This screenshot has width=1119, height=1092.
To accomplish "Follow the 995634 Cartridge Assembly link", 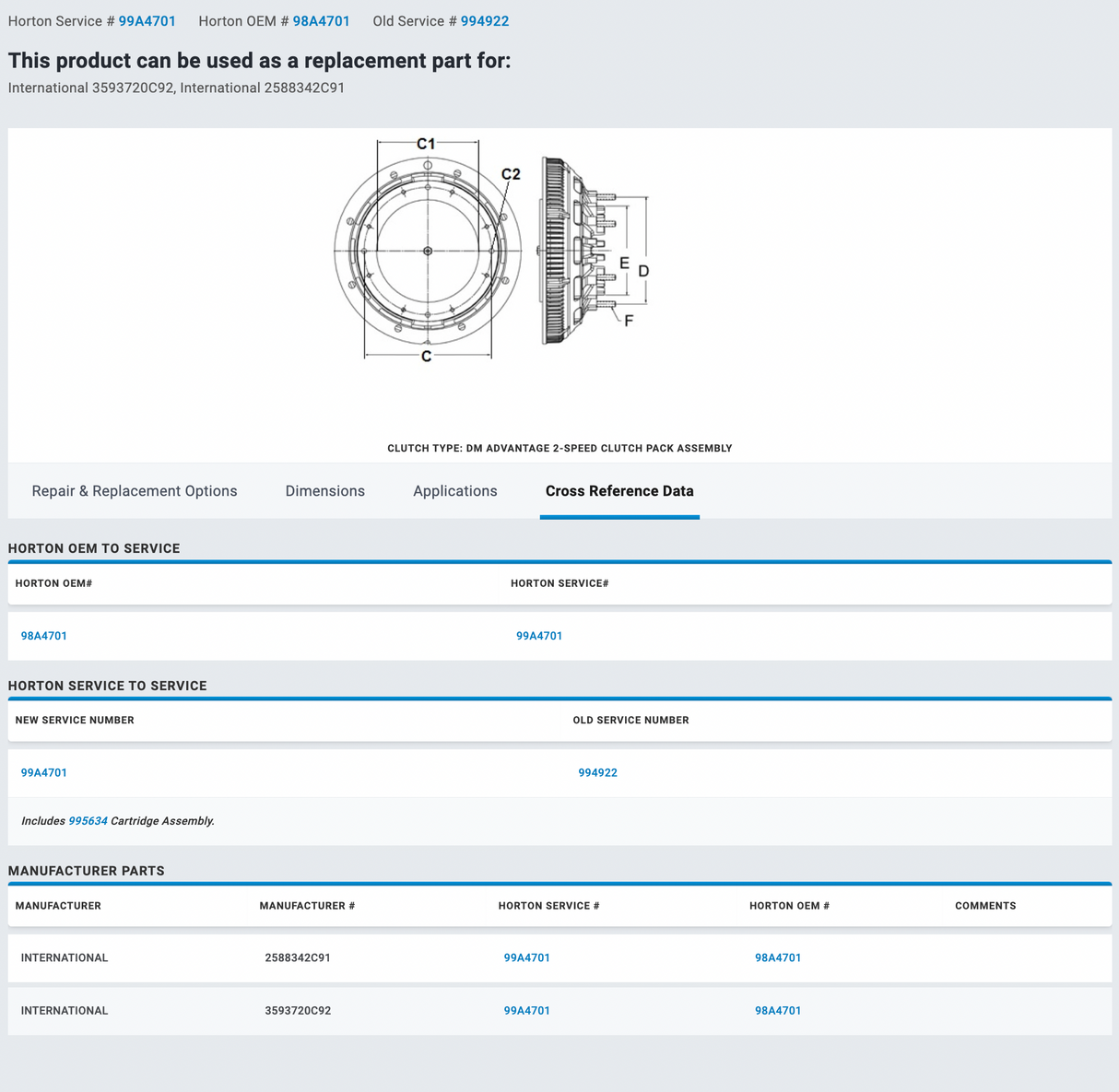I will tap(88, 821).
